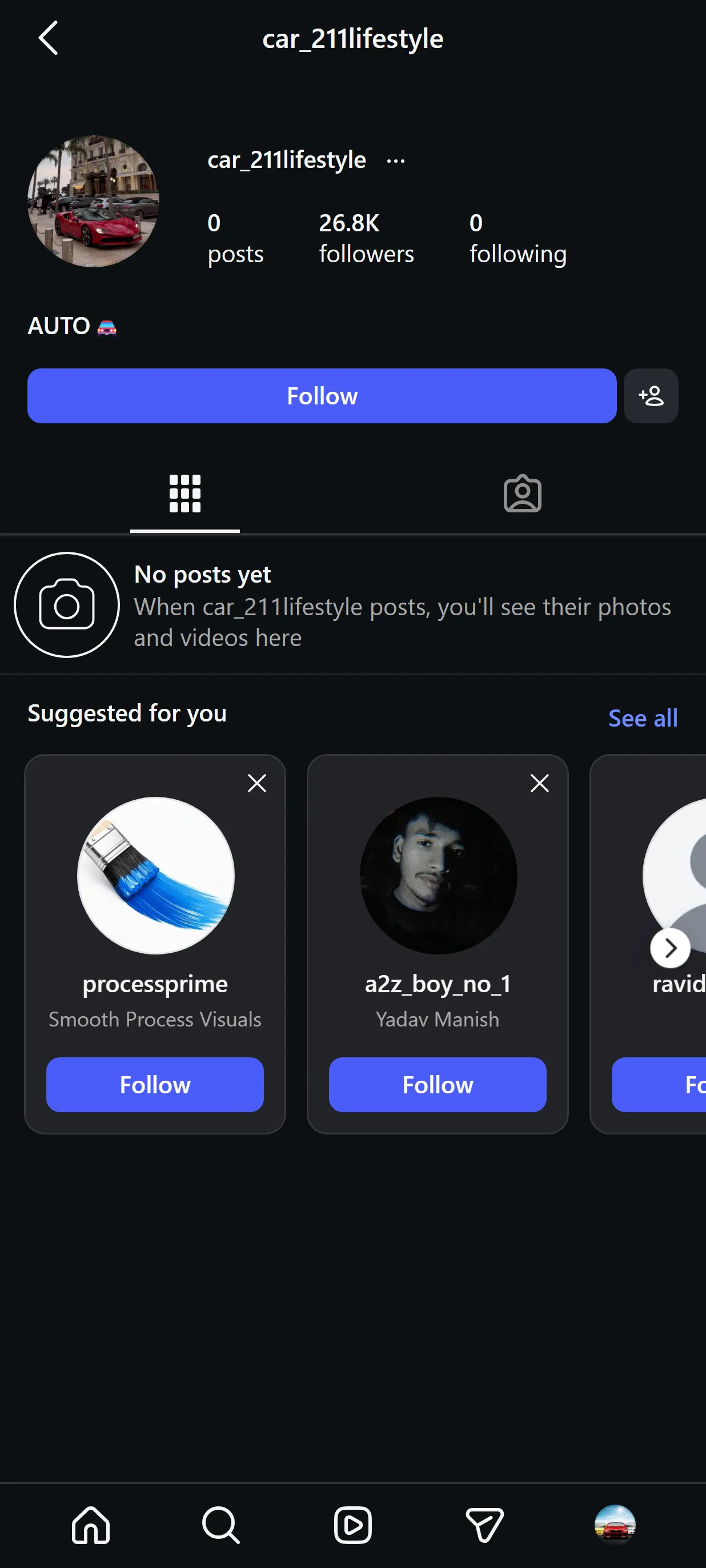Switch to the posts grid tab
The height and width of the screenshot is (1568, 706).
pyautogui.click(x=185, y=494)
